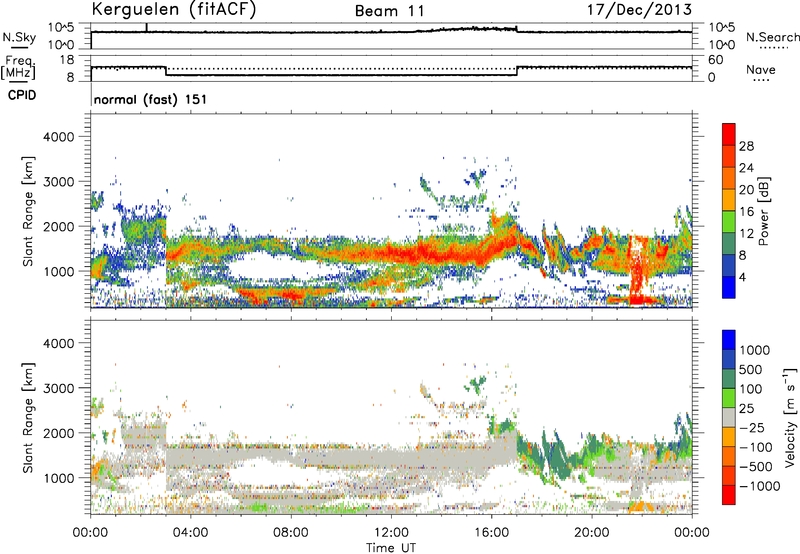Viewport: 800px width, 554px height.
Task: Click the velocity colorbar value 1000
Action: [755, 350]
